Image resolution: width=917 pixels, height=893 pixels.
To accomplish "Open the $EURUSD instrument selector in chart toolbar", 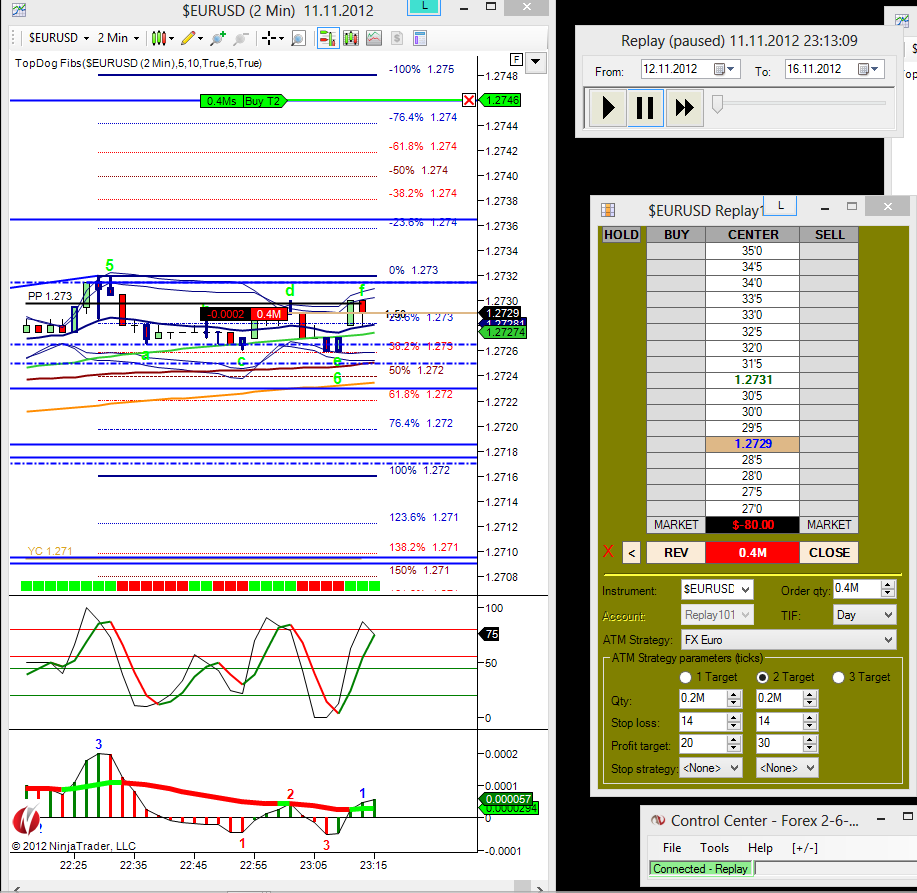I will pyautogui.click(x=58, y=38).
